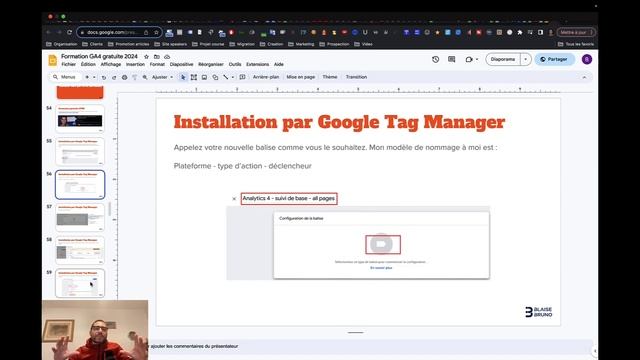Click the Redo arrow

[x=114, y=77]
